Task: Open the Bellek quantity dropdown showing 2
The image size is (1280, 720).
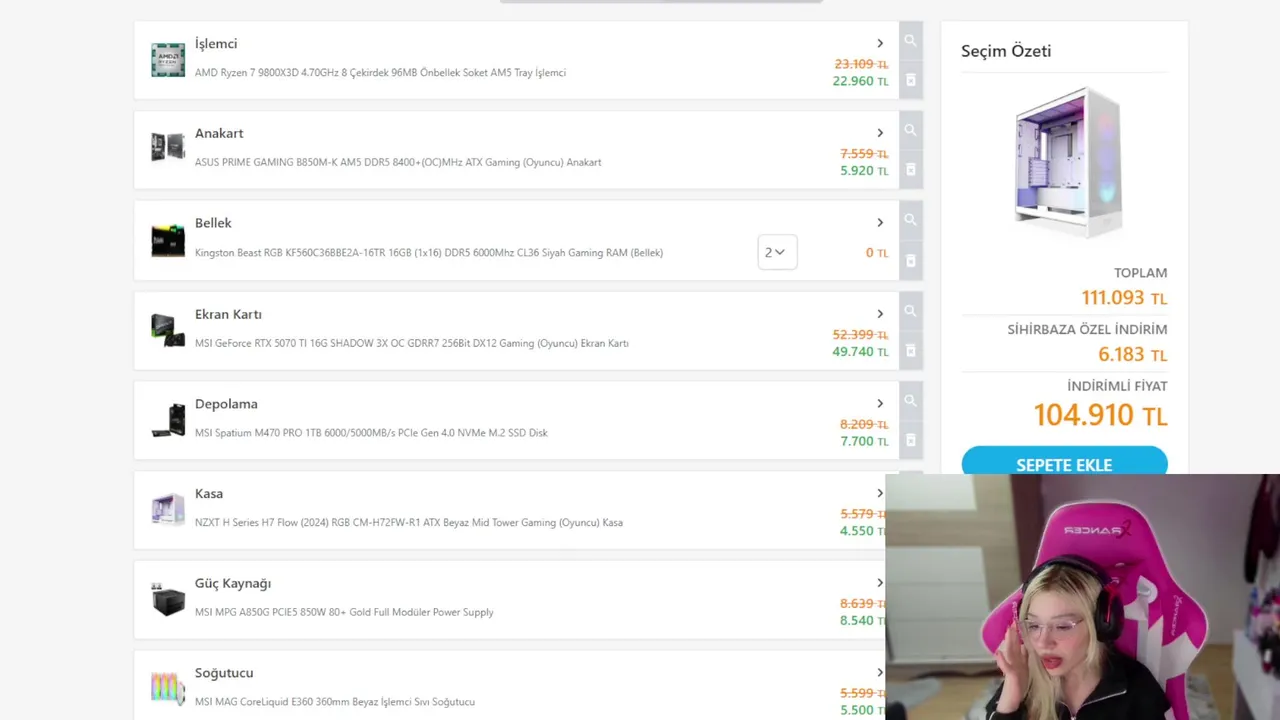Action: 777,252
